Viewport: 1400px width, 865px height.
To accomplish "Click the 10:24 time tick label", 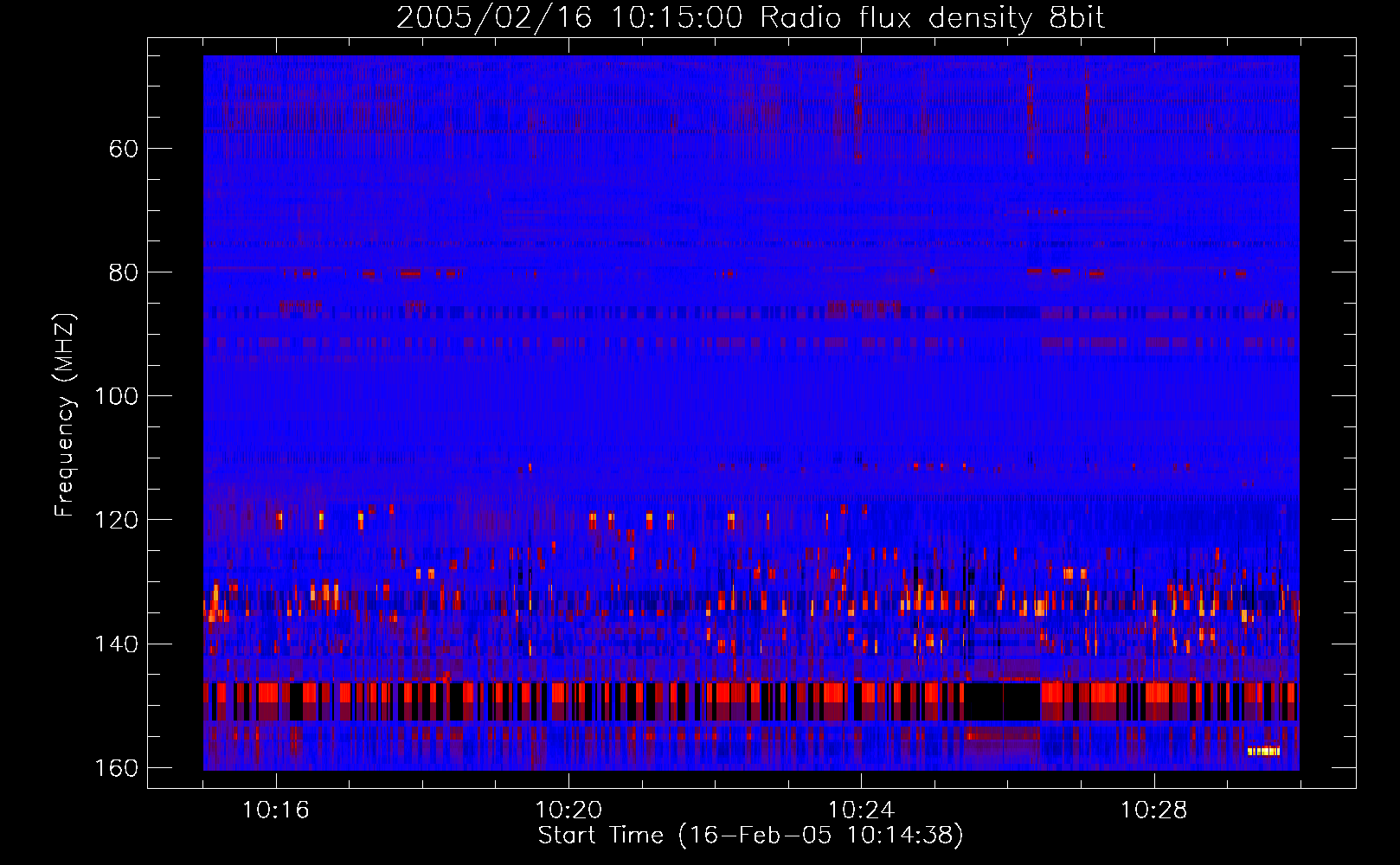I will click(x=861, y=811).
